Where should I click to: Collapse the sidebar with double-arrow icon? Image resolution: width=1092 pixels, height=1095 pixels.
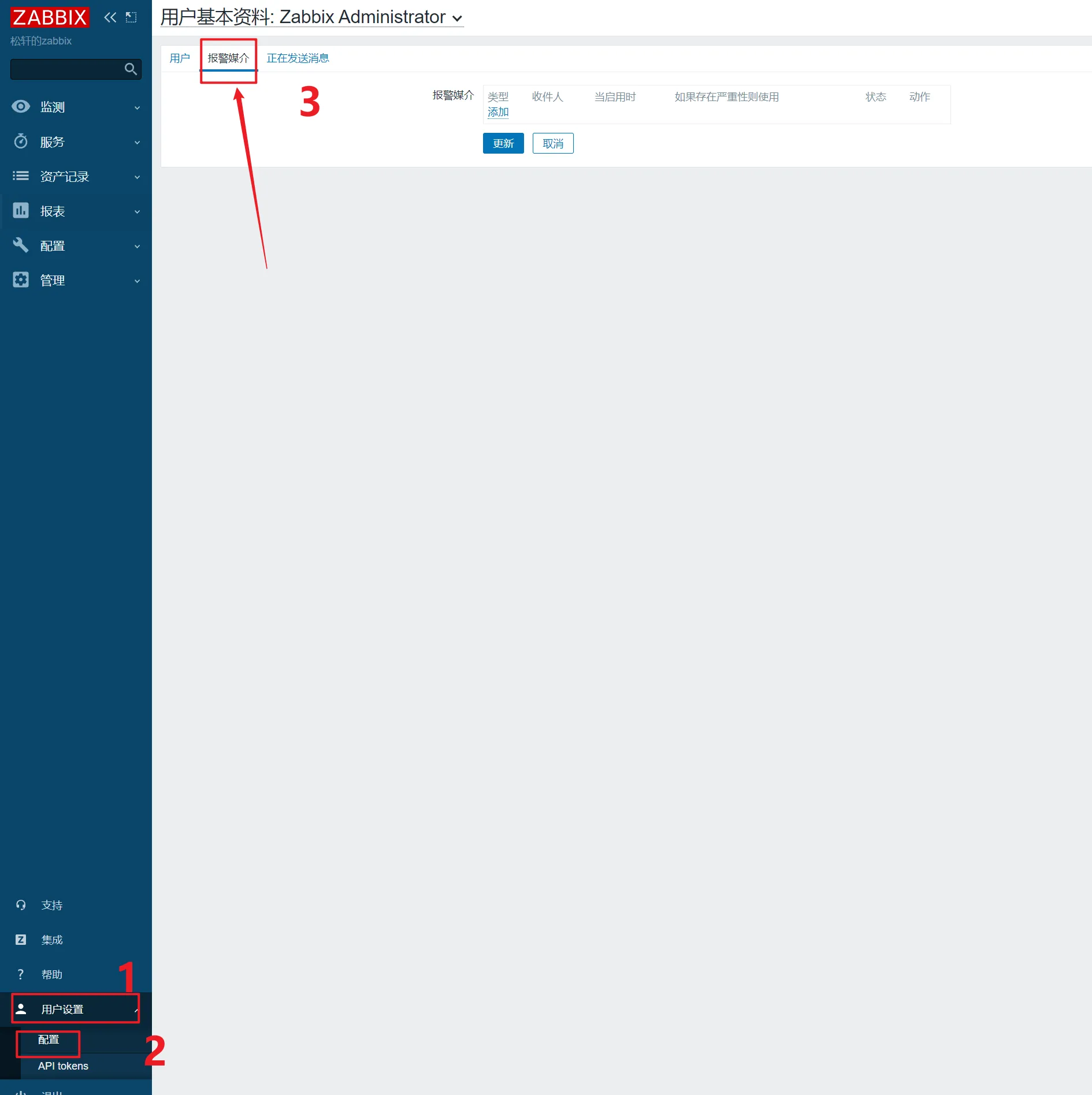(x=110, y=17)
